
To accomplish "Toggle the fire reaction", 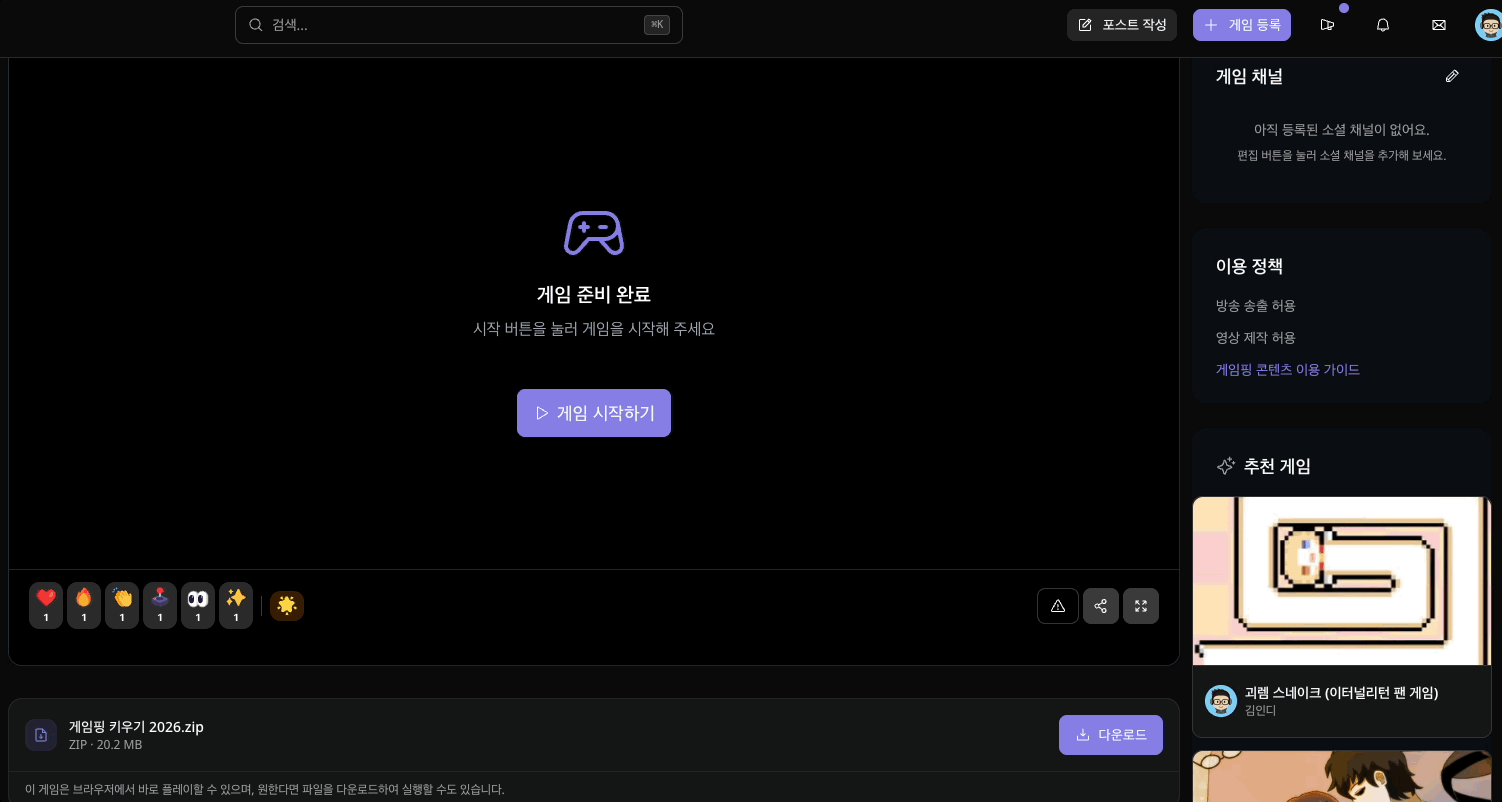I will coord(84,605).
